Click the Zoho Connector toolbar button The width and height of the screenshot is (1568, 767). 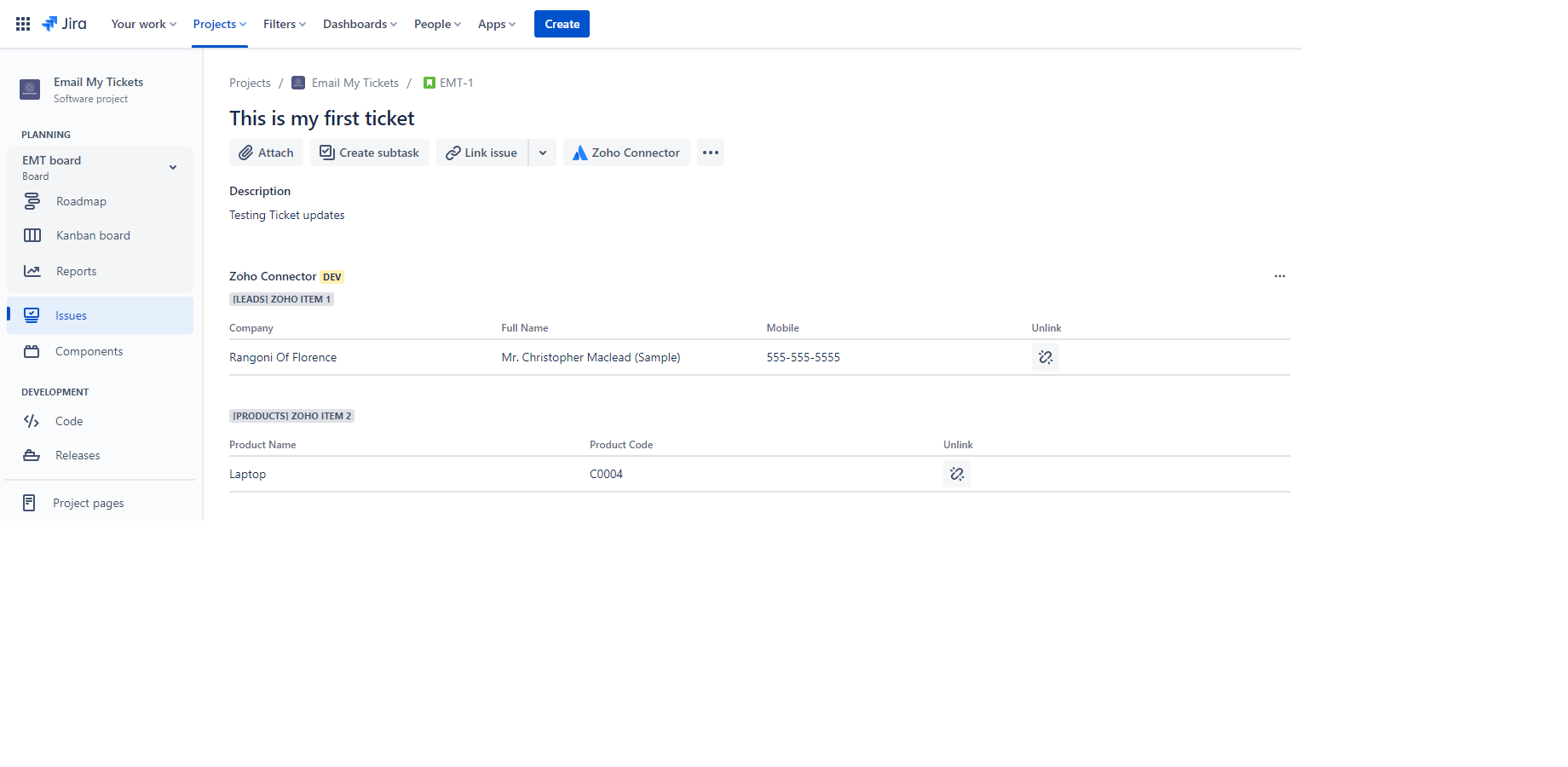click(x=626, y=153)
